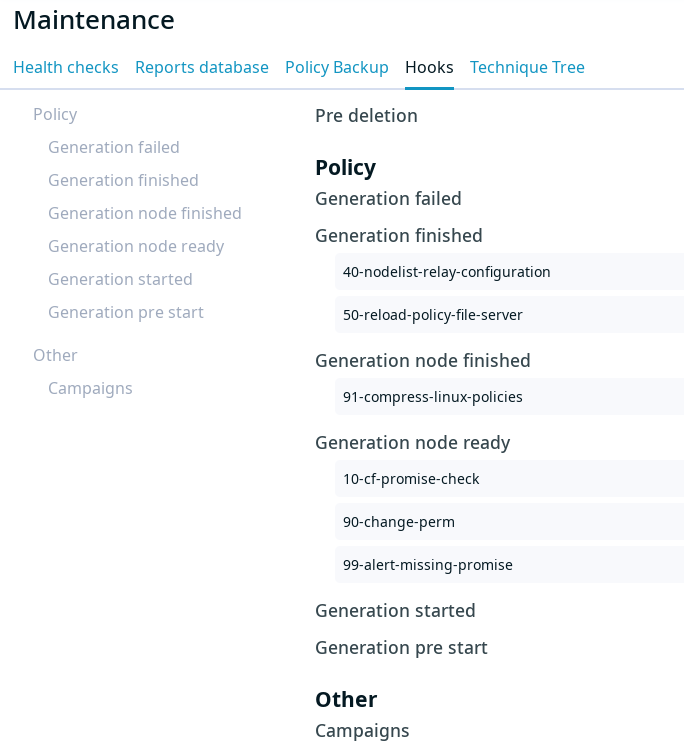The image size is (684, 753).
Task: Click Generation finished in sidebar navigation
Action: (123, 180)
